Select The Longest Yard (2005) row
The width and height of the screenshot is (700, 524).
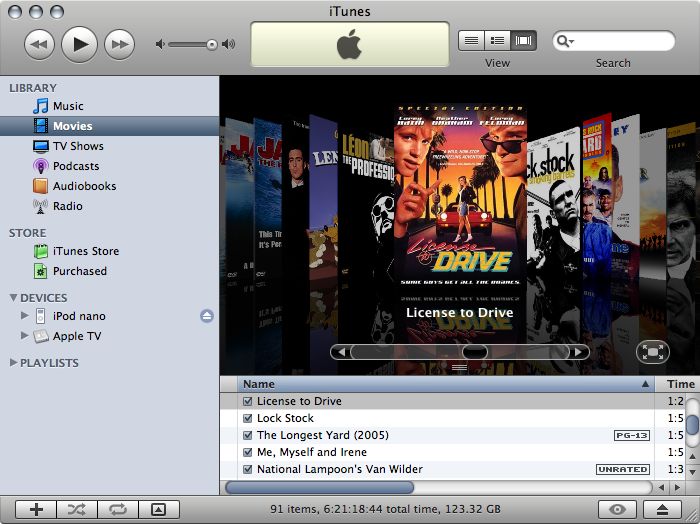coord(452,435)
